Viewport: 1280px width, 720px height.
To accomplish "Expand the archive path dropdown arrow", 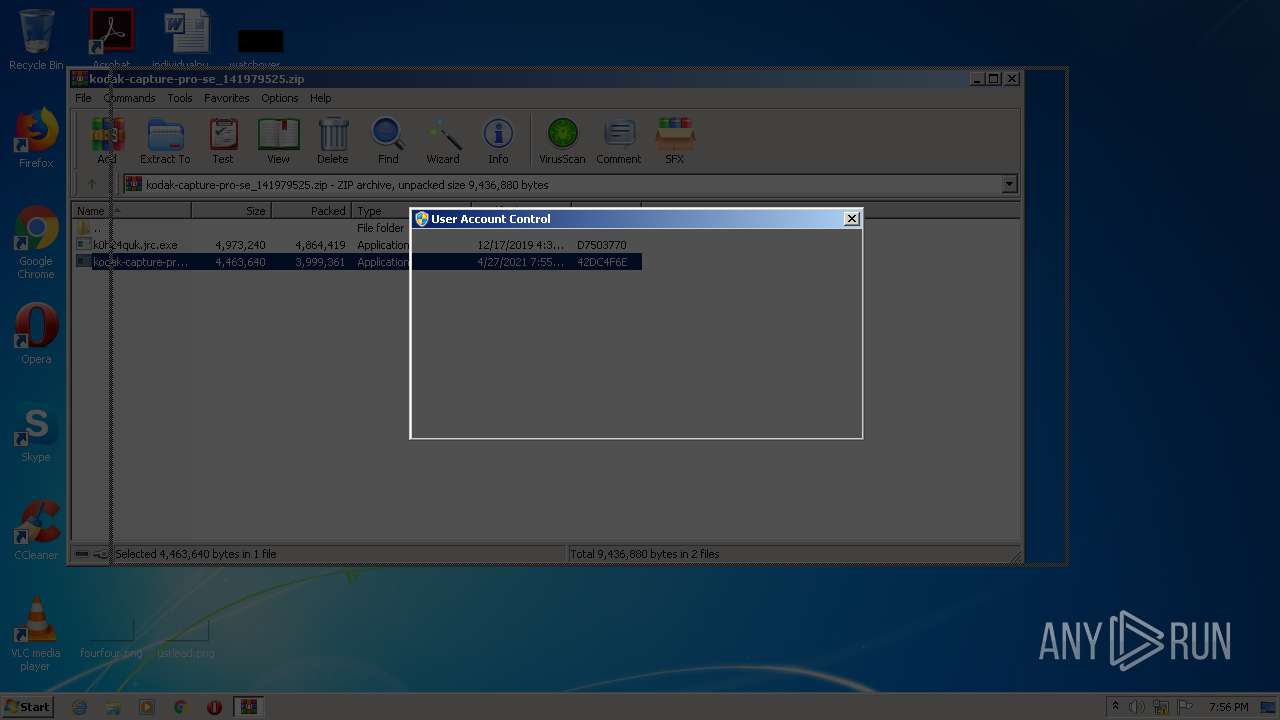I will coord(1009,184).
